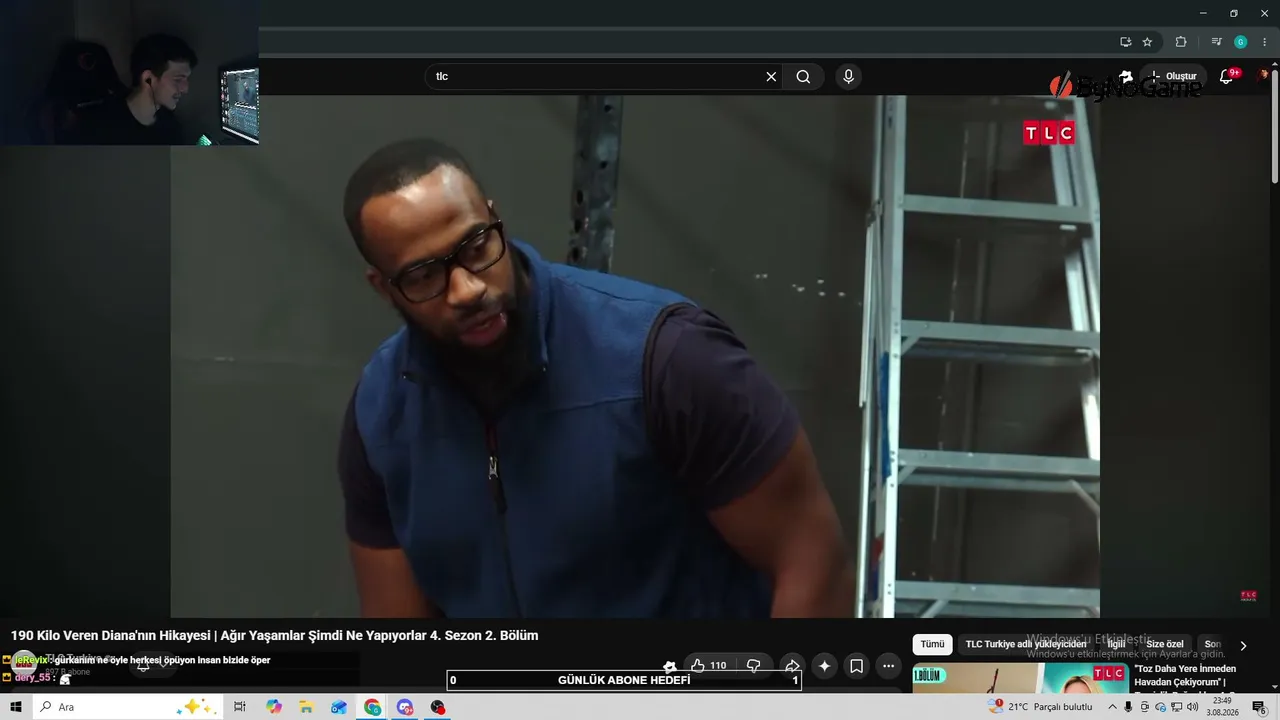Image resolution: width=1280 pixels, height=720 pixels.
Task: Like the video with thumbs up
Action: (709, 666)
